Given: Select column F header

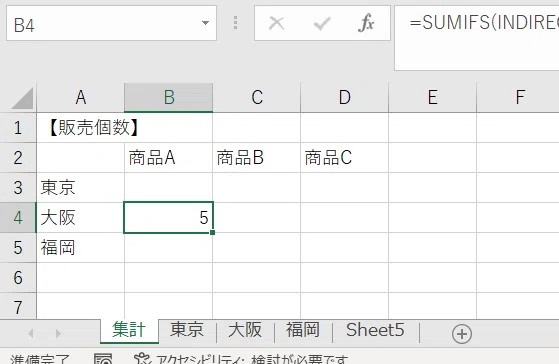Looking at the screenshot, I should click(x=518, y=98).
